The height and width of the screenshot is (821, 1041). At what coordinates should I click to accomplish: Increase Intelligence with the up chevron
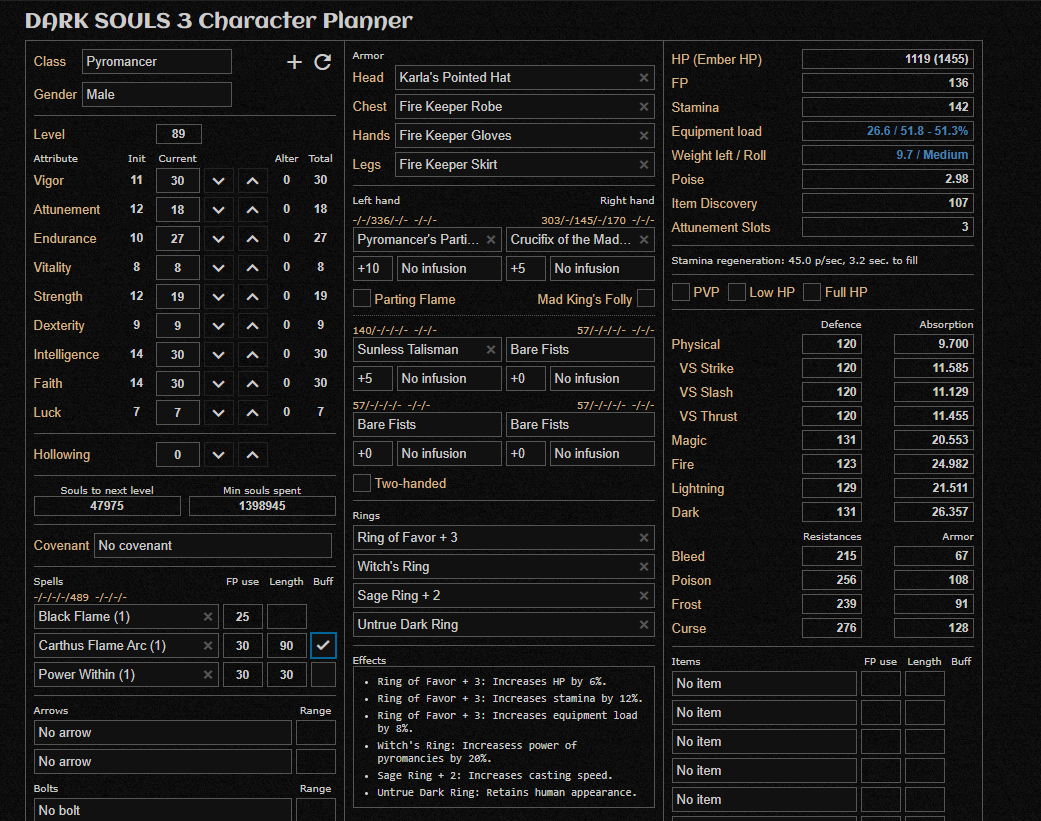(252, 355)
